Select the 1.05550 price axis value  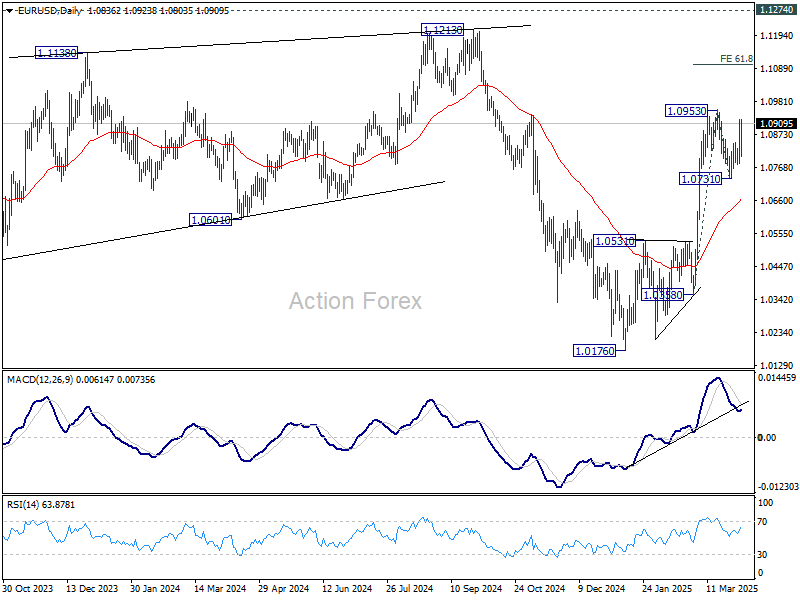pyautogui.click(x=777, y=234)
